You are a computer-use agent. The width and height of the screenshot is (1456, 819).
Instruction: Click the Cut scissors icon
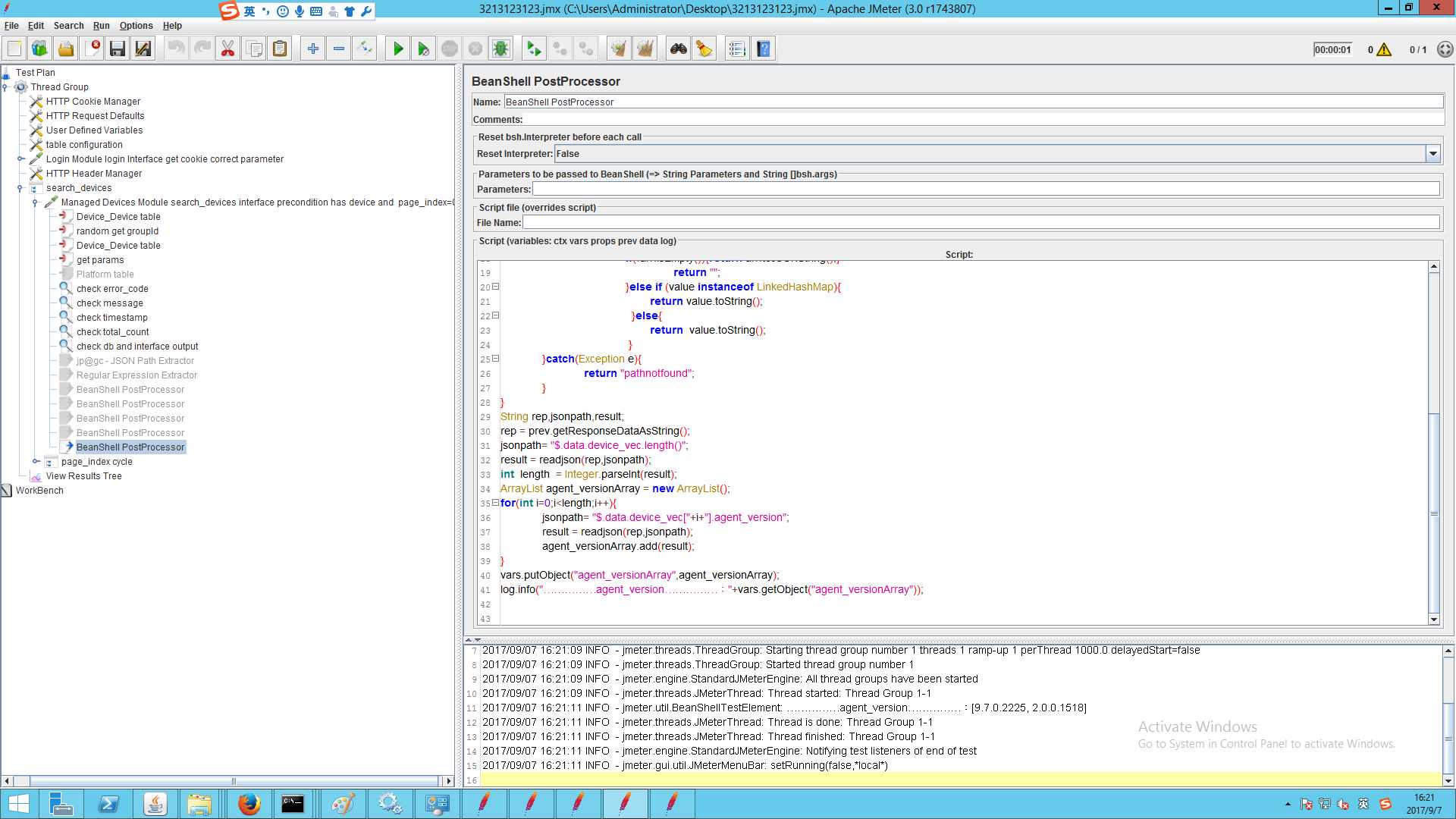227,49
